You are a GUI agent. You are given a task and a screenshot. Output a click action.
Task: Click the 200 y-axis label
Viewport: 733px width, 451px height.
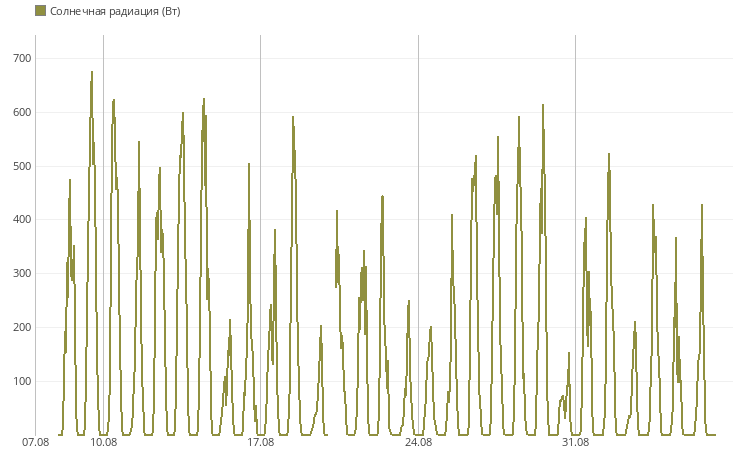(x=22, y=327)
